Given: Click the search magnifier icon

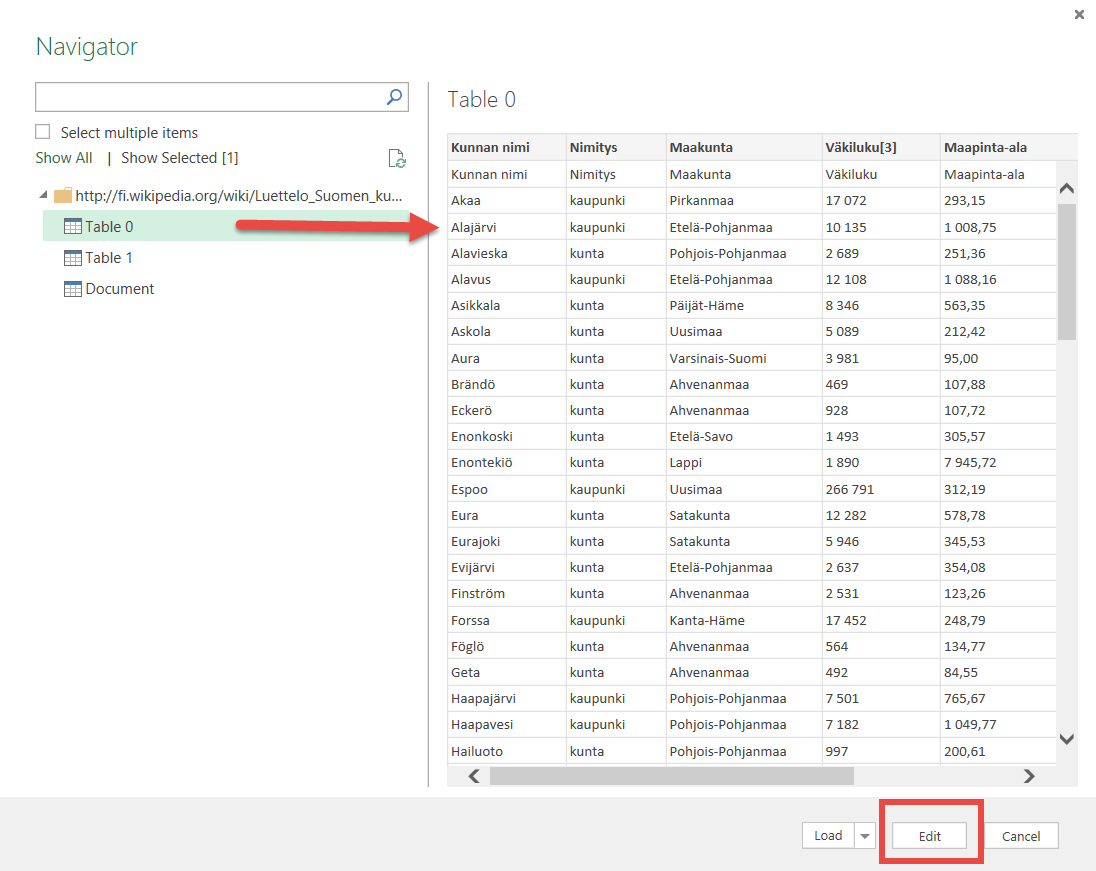Looking at the screenshot, I should point(395,97).
